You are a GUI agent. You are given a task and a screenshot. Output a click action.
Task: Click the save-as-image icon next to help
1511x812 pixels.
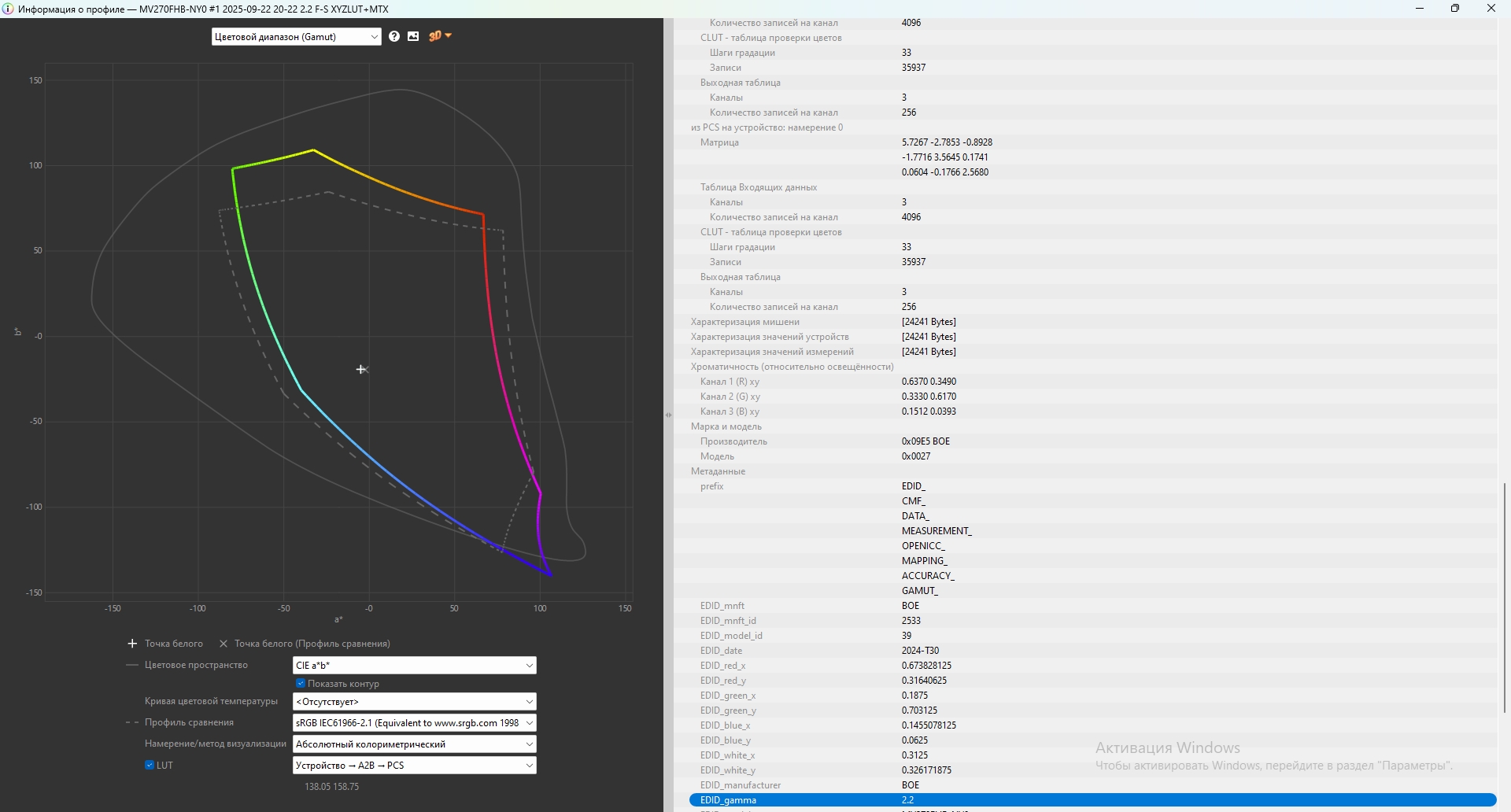413,36
